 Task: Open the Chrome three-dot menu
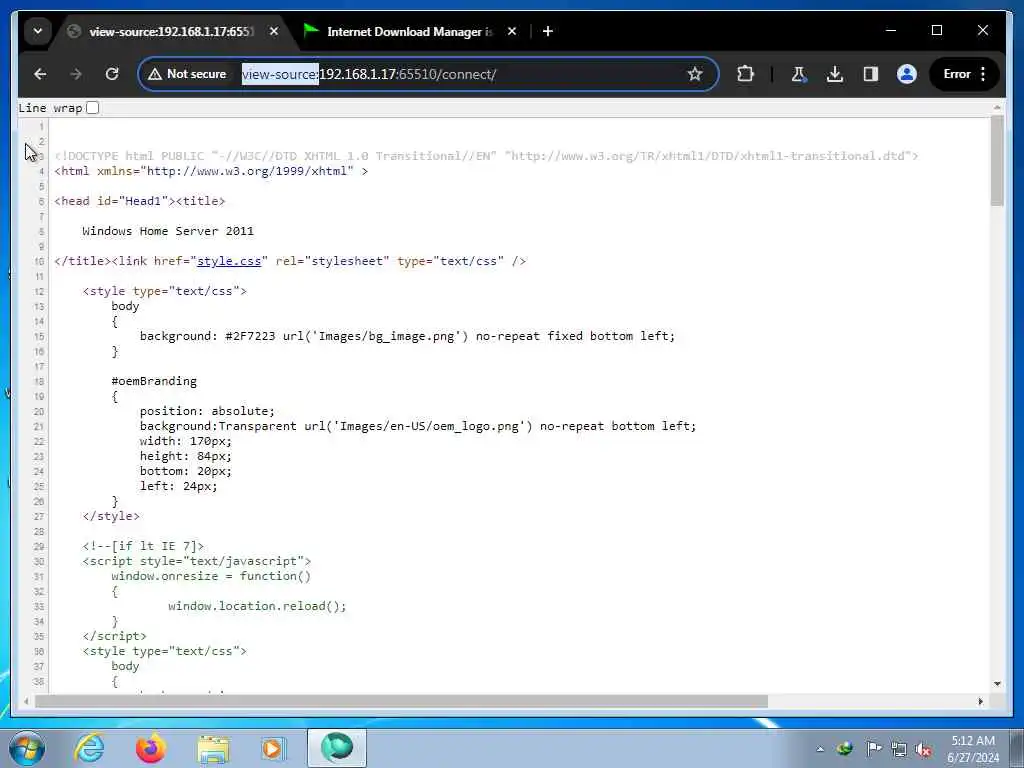tap(983, 74)
